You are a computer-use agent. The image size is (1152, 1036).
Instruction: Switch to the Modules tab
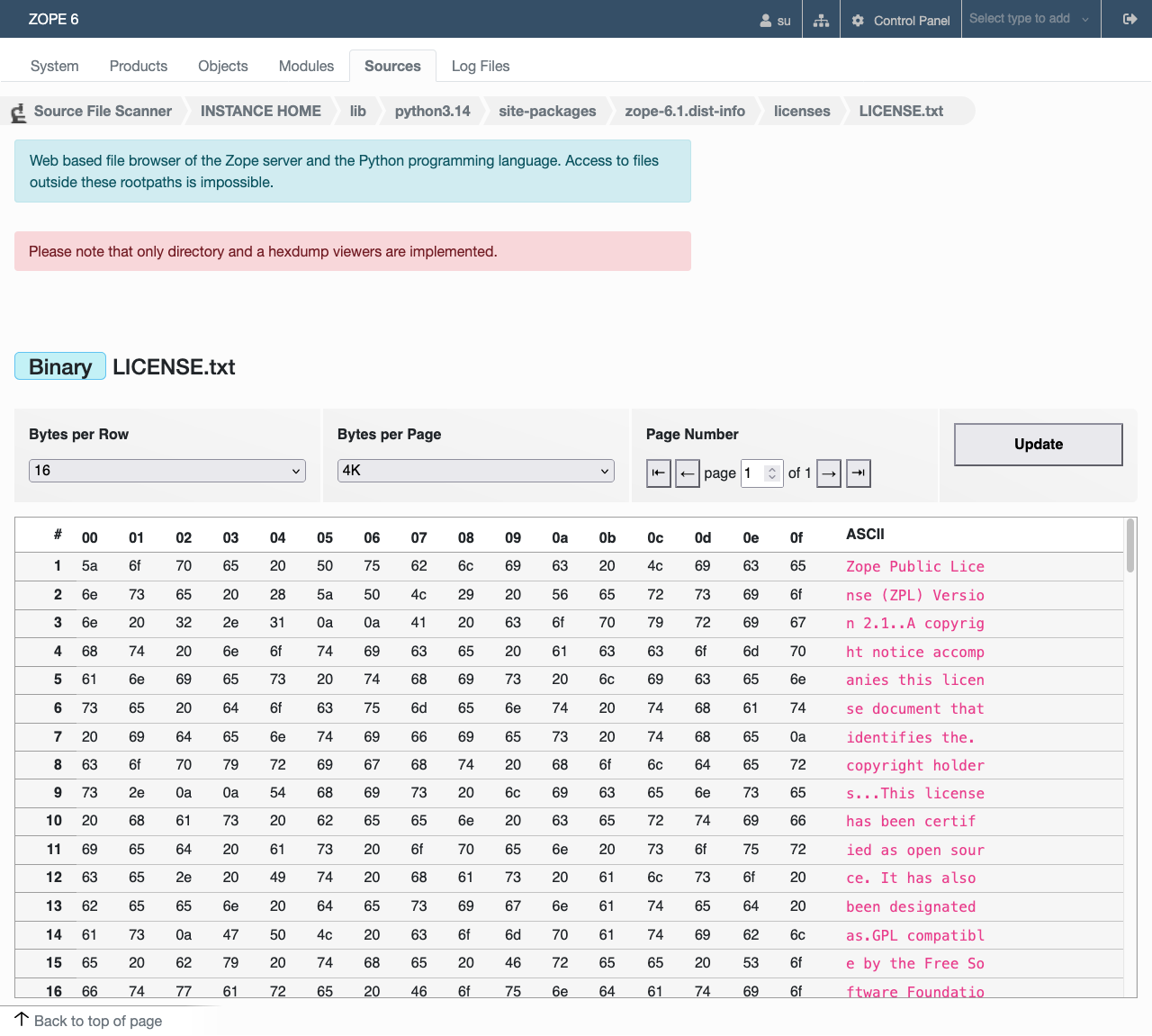pos(306,66)
